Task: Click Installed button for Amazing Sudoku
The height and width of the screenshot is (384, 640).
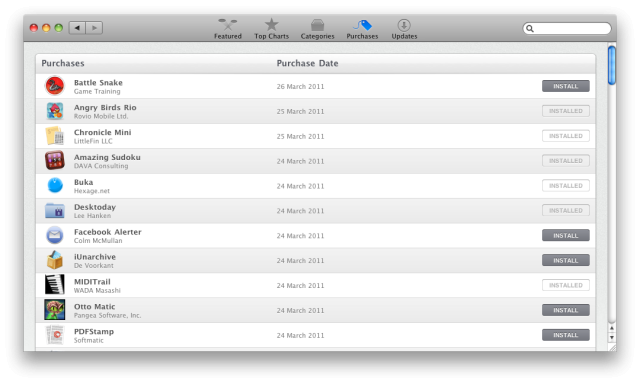Action: click(565, 161)
